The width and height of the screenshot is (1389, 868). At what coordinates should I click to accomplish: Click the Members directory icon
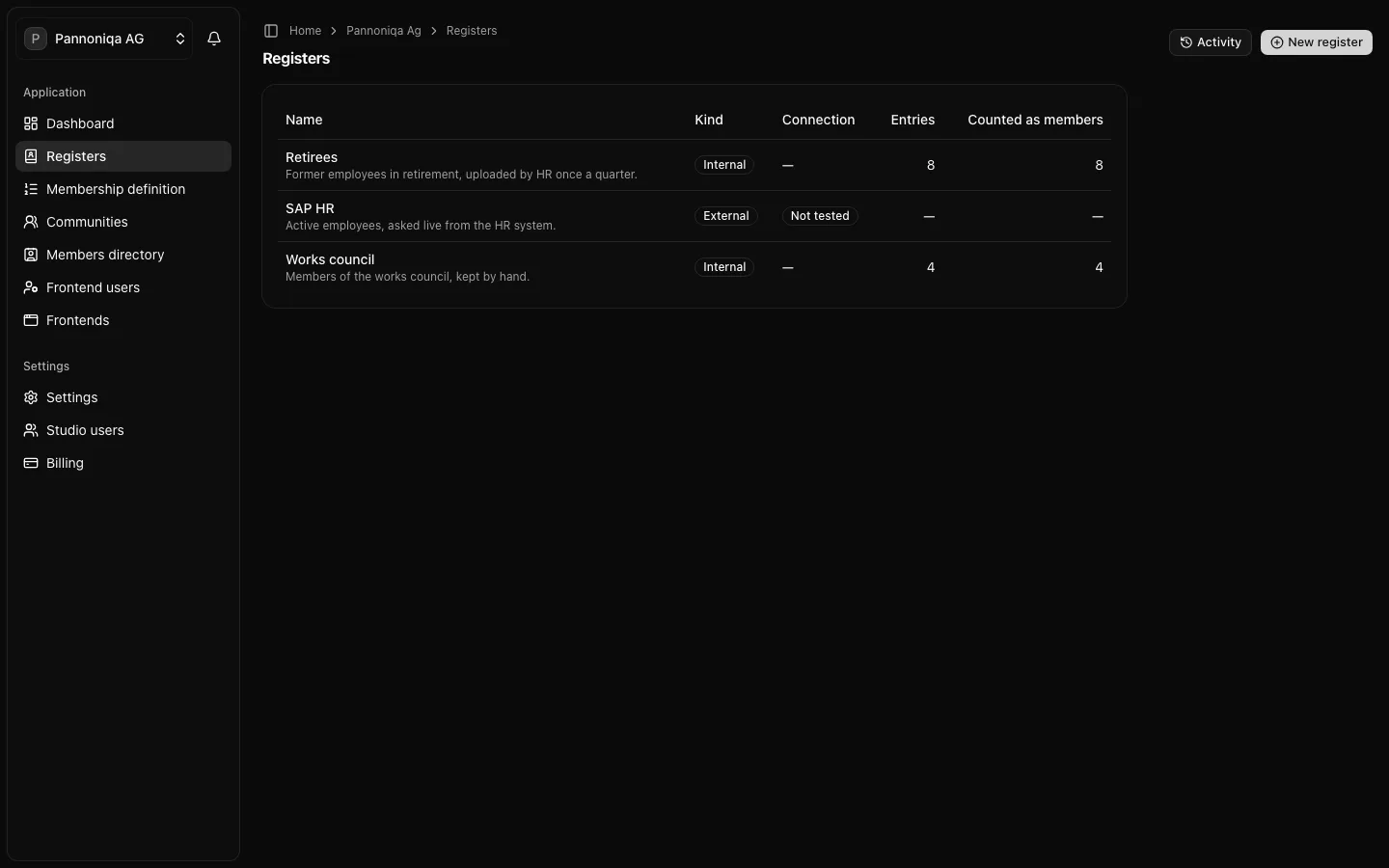[x=31, y=255]
